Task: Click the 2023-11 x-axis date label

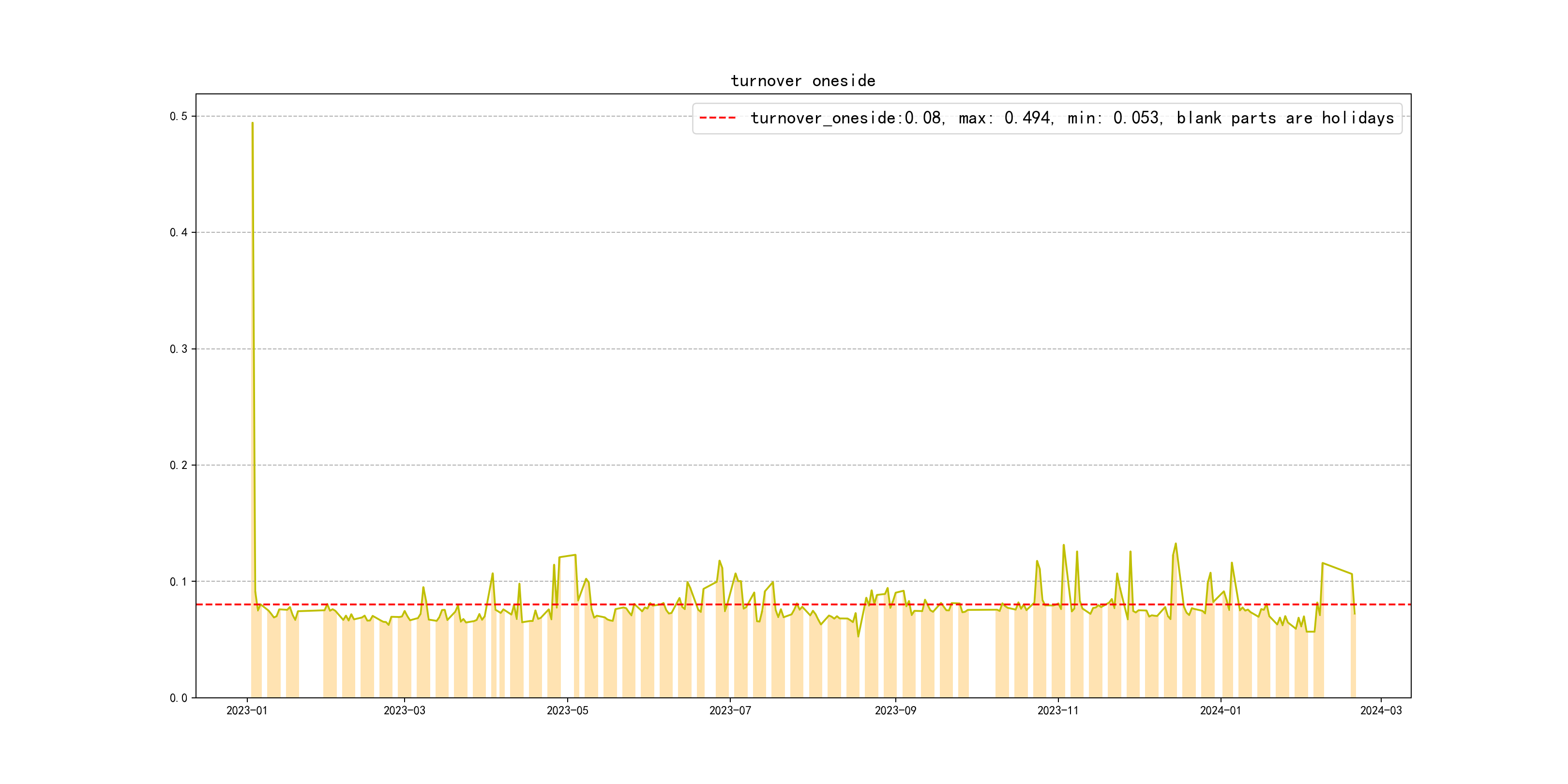Action: tap(1058, 710)
